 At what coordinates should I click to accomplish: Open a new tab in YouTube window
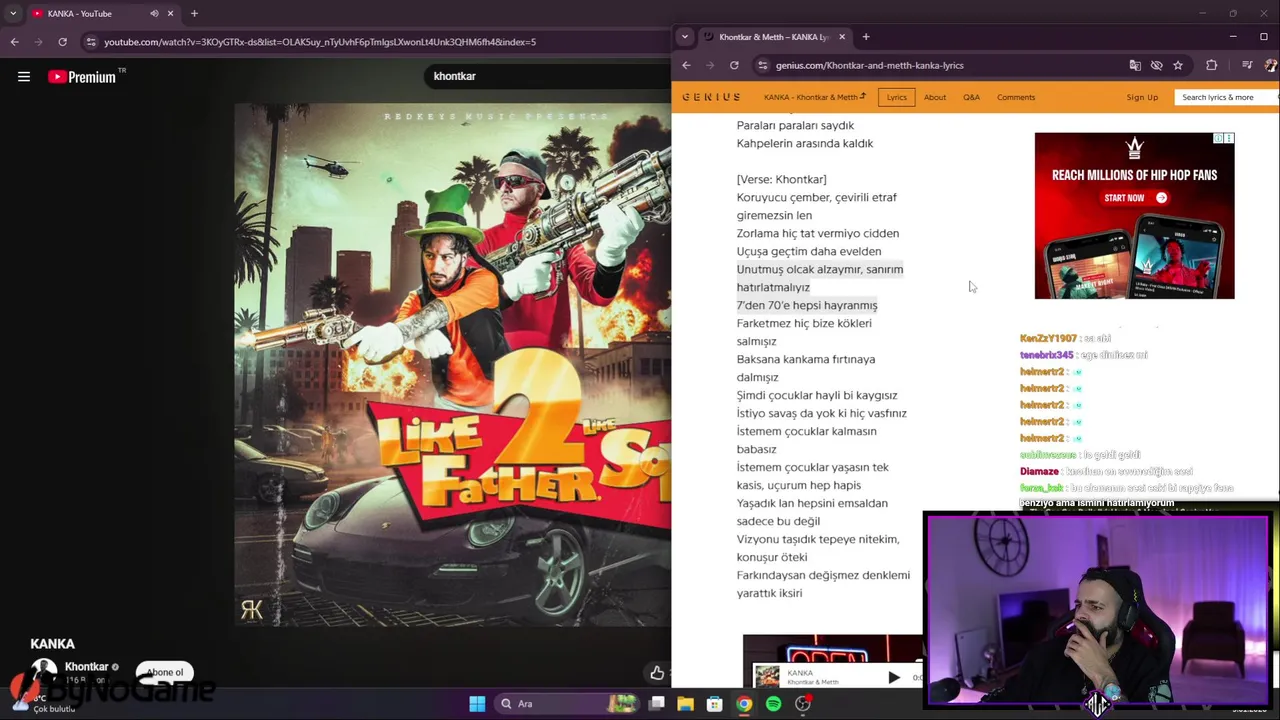pyautogui.click(x=194, y=13)
